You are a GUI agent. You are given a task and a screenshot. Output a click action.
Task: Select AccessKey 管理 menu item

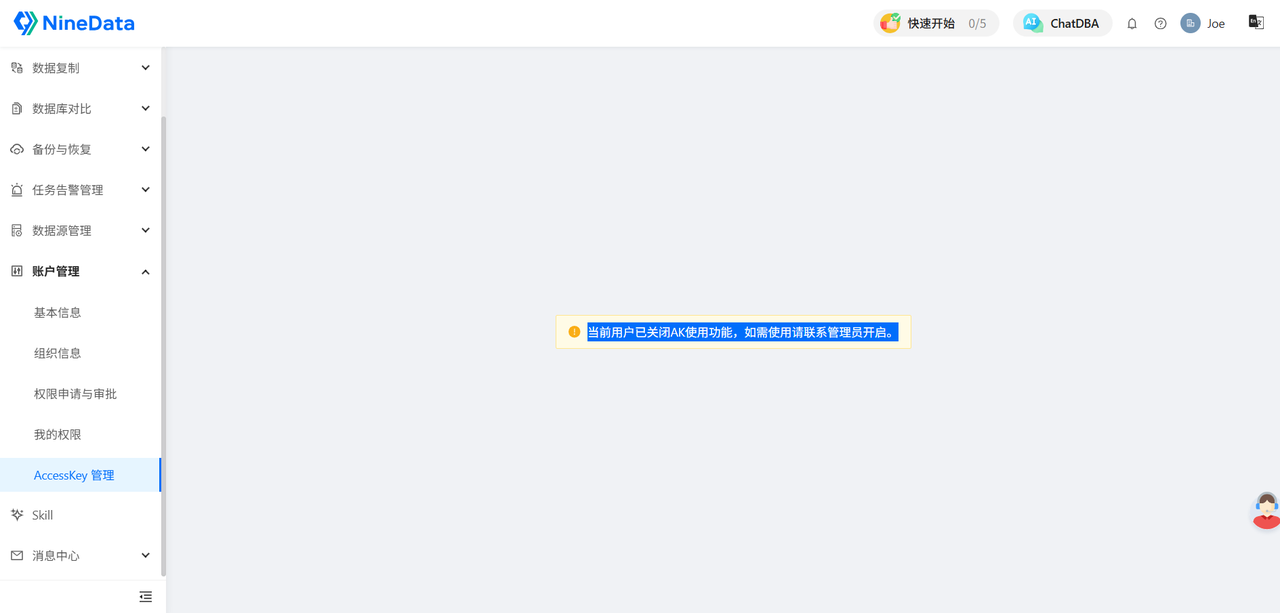tap(80, 475)
